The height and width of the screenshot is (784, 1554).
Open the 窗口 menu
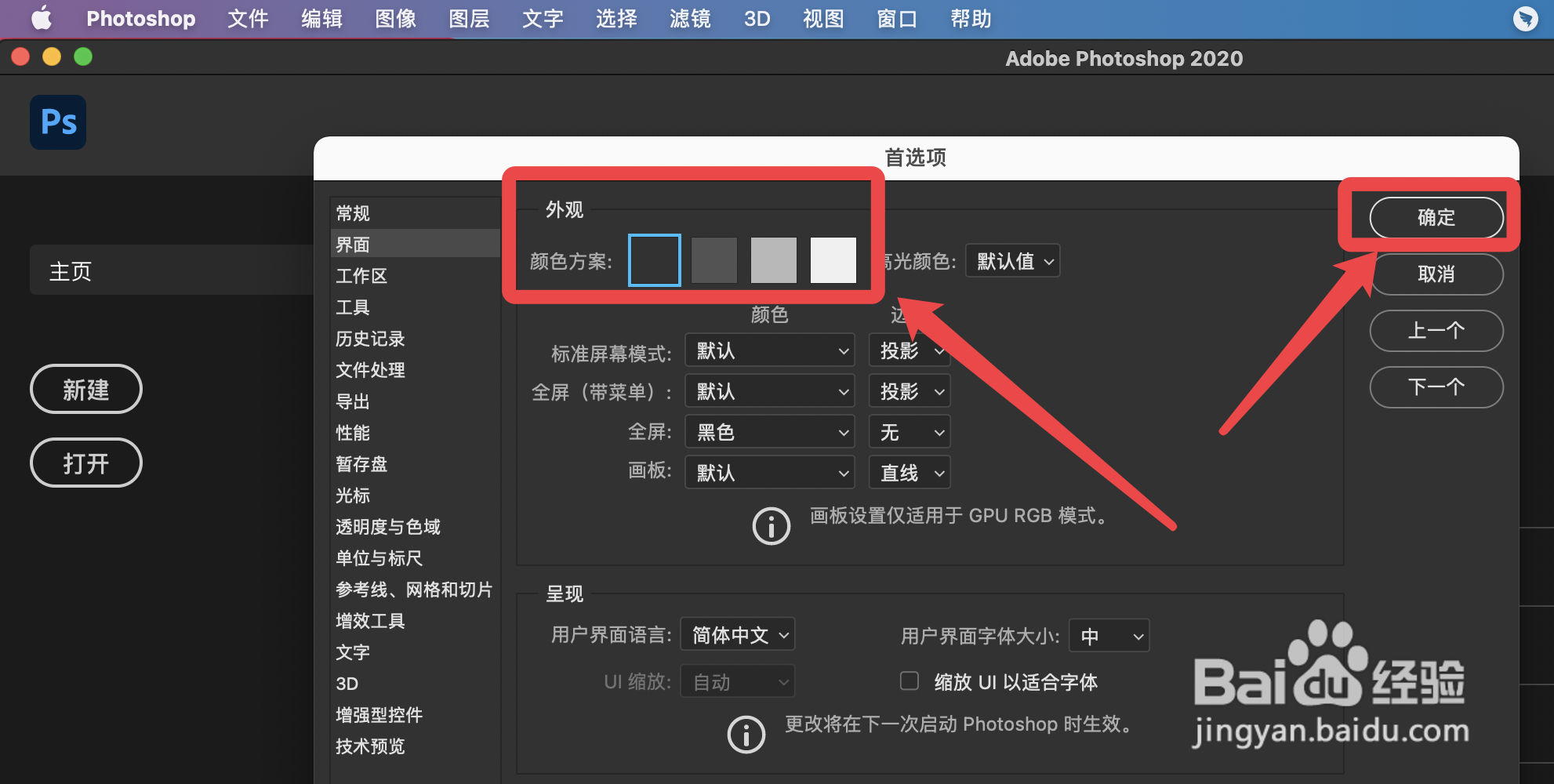click(897, 18)
